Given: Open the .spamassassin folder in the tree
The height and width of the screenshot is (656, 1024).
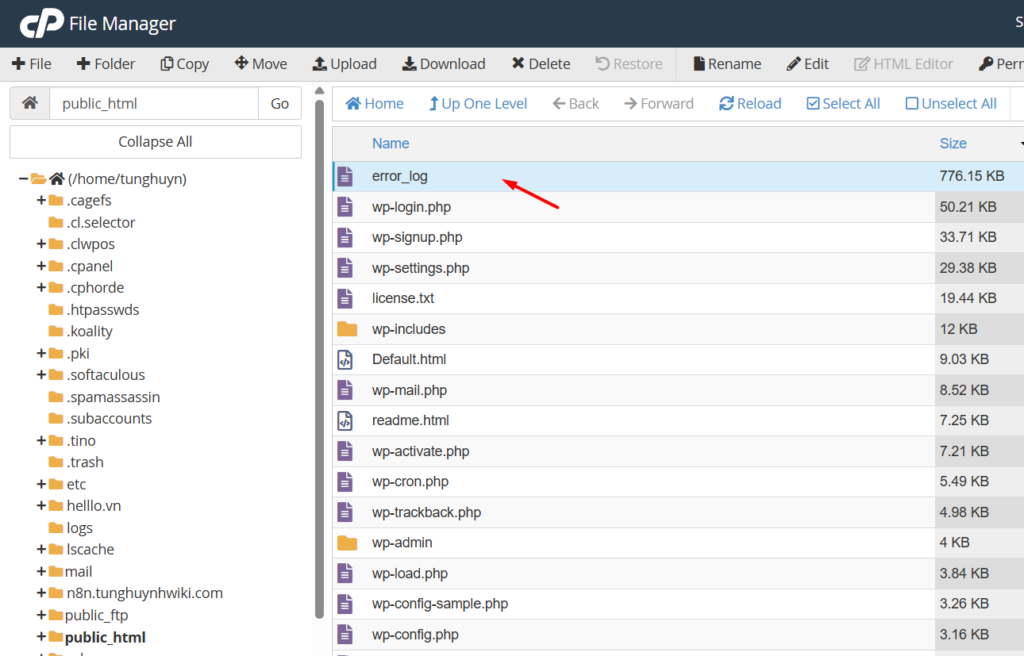Looking at the screenshot, I should (104, 397).
